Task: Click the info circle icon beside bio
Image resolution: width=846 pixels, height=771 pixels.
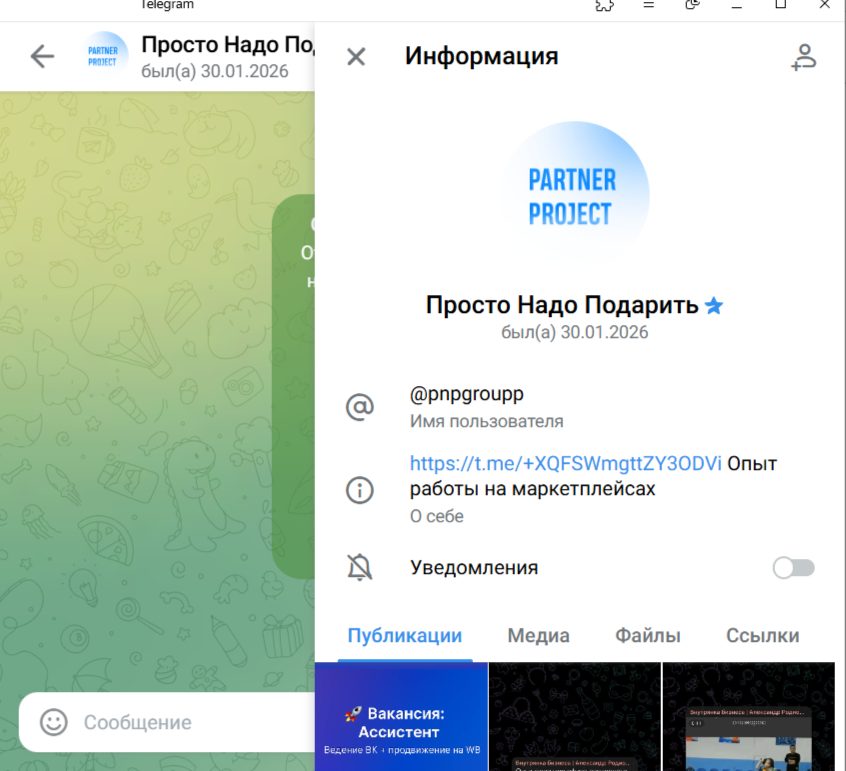Action: pos(359,490)
